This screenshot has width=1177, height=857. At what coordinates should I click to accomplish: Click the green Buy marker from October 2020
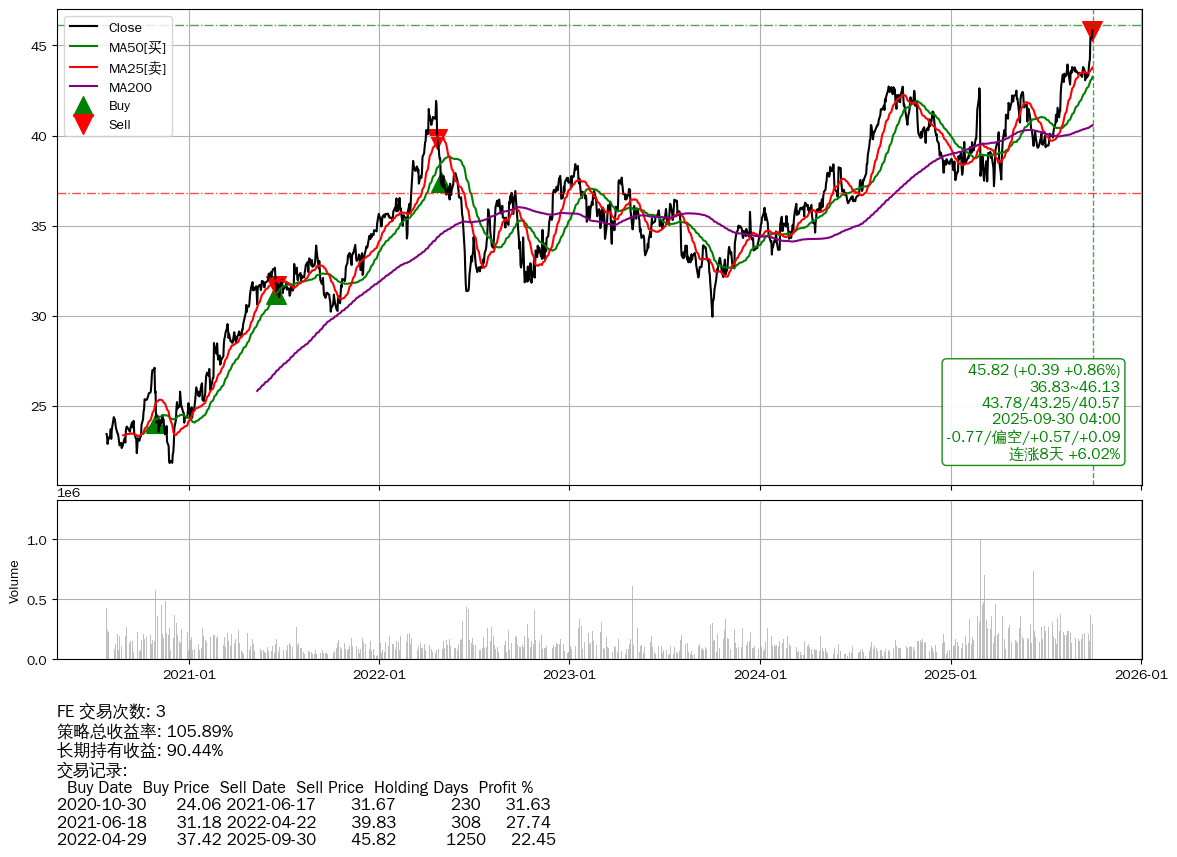pyautogui.click(x=156, y=424)
